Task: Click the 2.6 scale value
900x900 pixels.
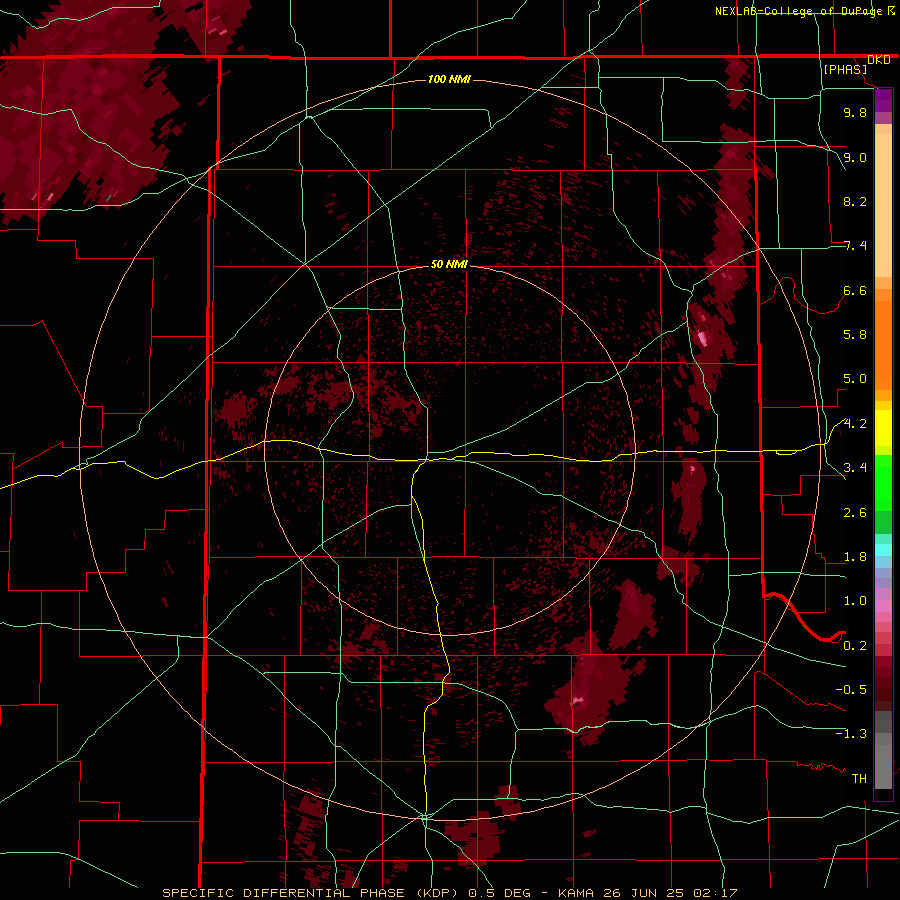Action: (855, 513)
